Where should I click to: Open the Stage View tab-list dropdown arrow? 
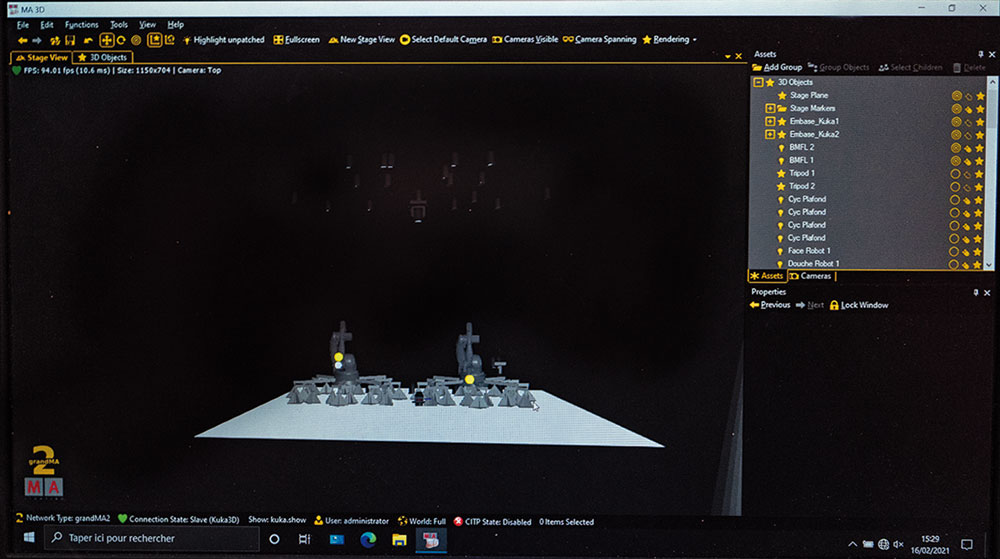pyautogui.click(x=728, y=57)
